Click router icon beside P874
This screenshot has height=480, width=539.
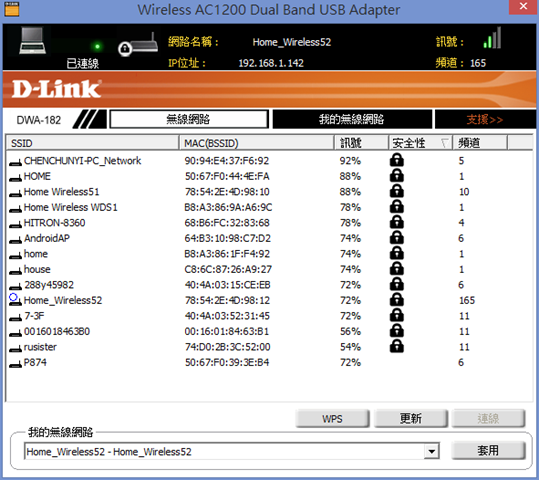(15, 364)
